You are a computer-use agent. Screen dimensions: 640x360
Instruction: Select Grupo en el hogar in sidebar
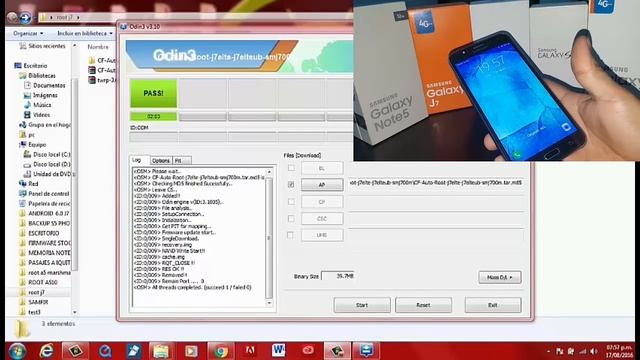coord(44,125)
